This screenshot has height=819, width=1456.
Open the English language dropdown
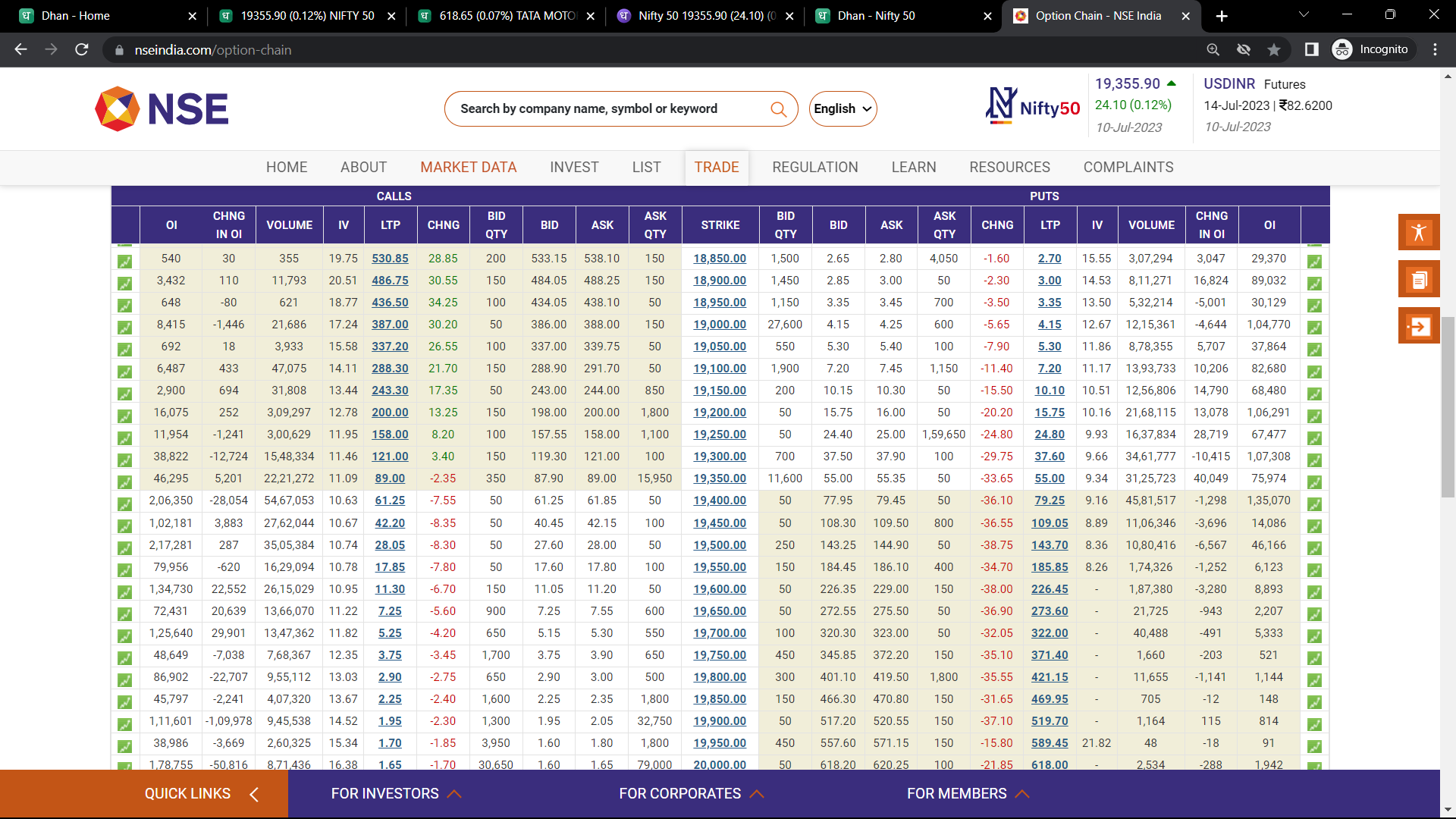[x=843, y=109]
